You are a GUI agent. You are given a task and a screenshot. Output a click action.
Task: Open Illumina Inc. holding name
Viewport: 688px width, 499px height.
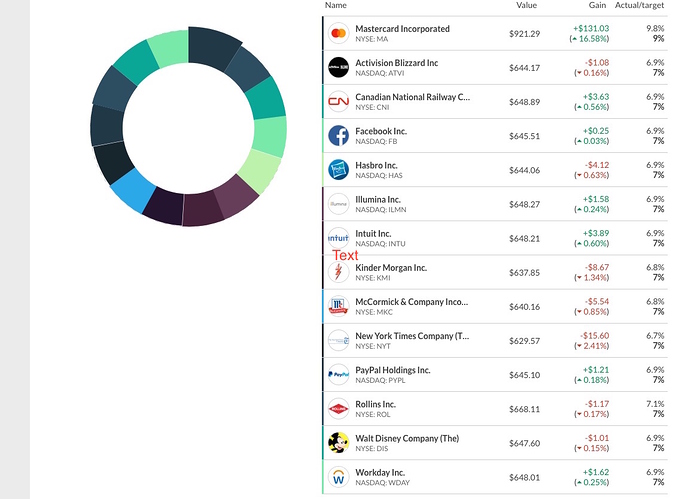tap(378, 200)
